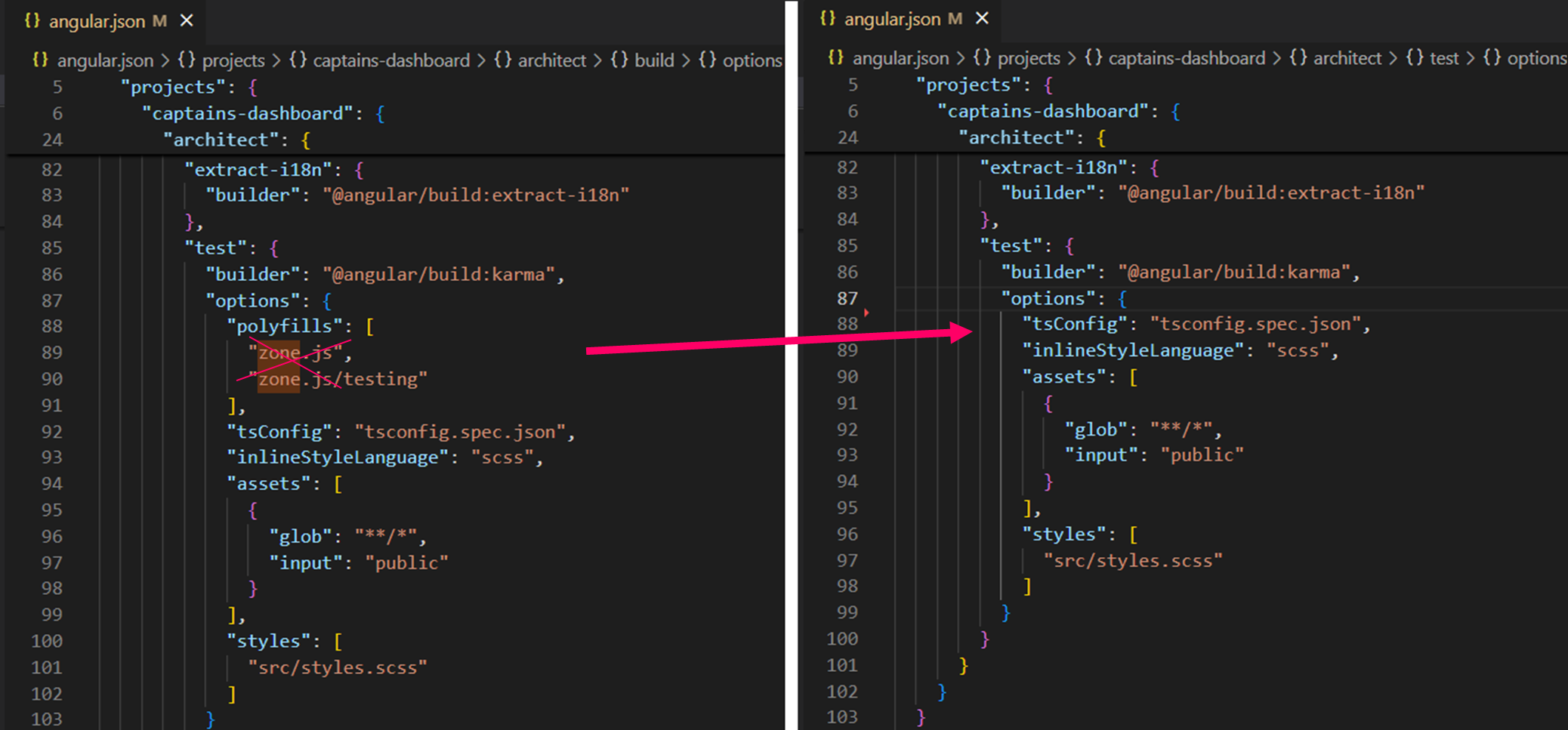Viewport: 1568px width, 730px height.
Task: Open the "test" breadcrumb segment
Action: point(1443,58)
